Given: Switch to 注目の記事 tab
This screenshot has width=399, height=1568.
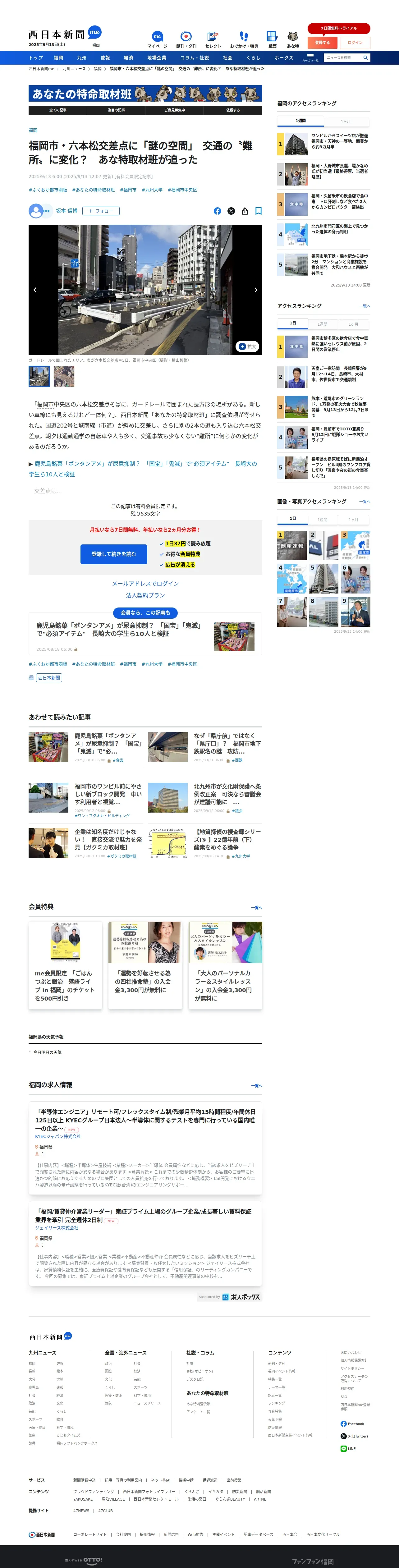Looking at the screenshot, I should click(116, 110).
